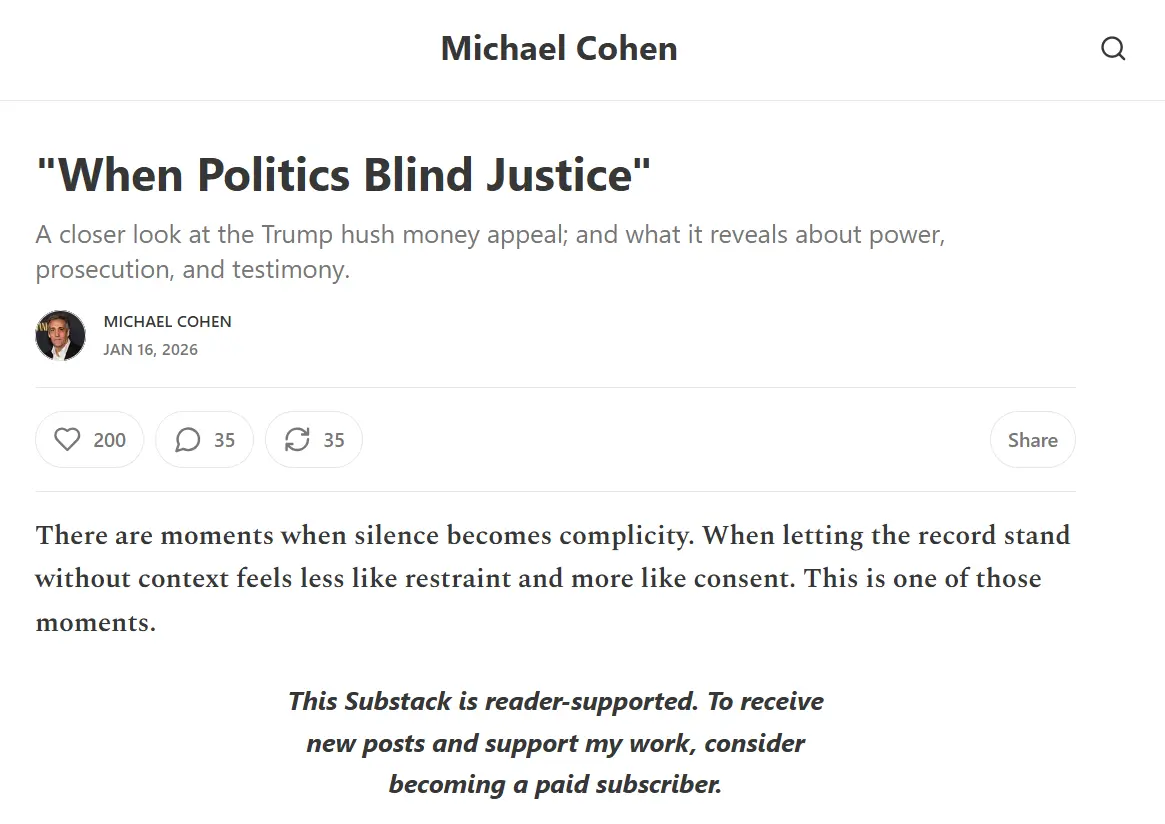
Task: Open comments via the speech bubble icon
Action: click(187, 440)
